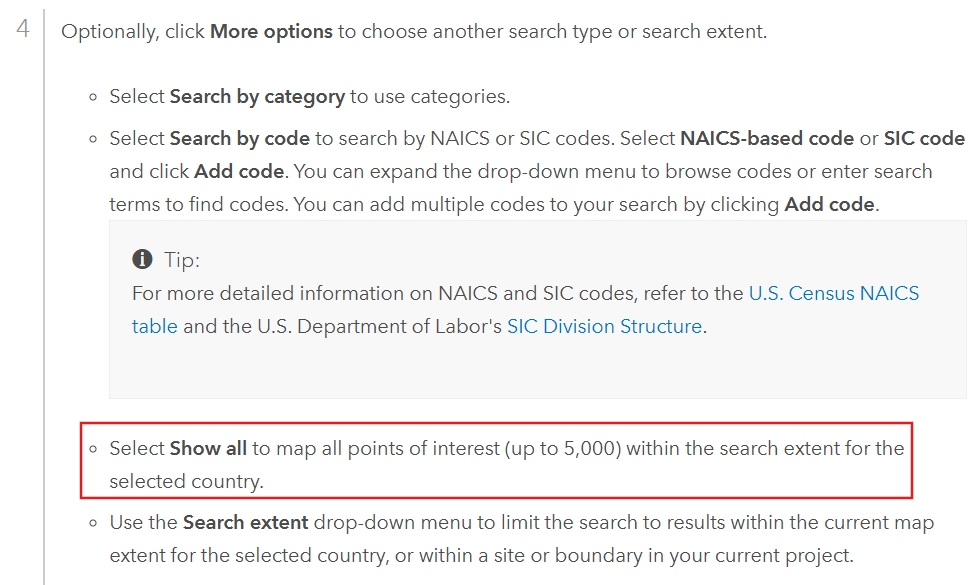Click the "Tip:" heading label
This screenshot has height=585, width=975.
[182, 260]
